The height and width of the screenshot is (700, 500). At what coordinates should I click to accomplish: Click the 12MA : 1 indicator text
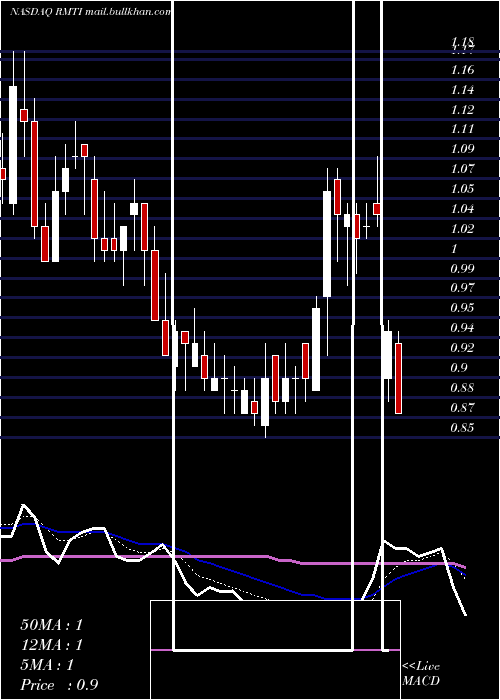point(52,645)
